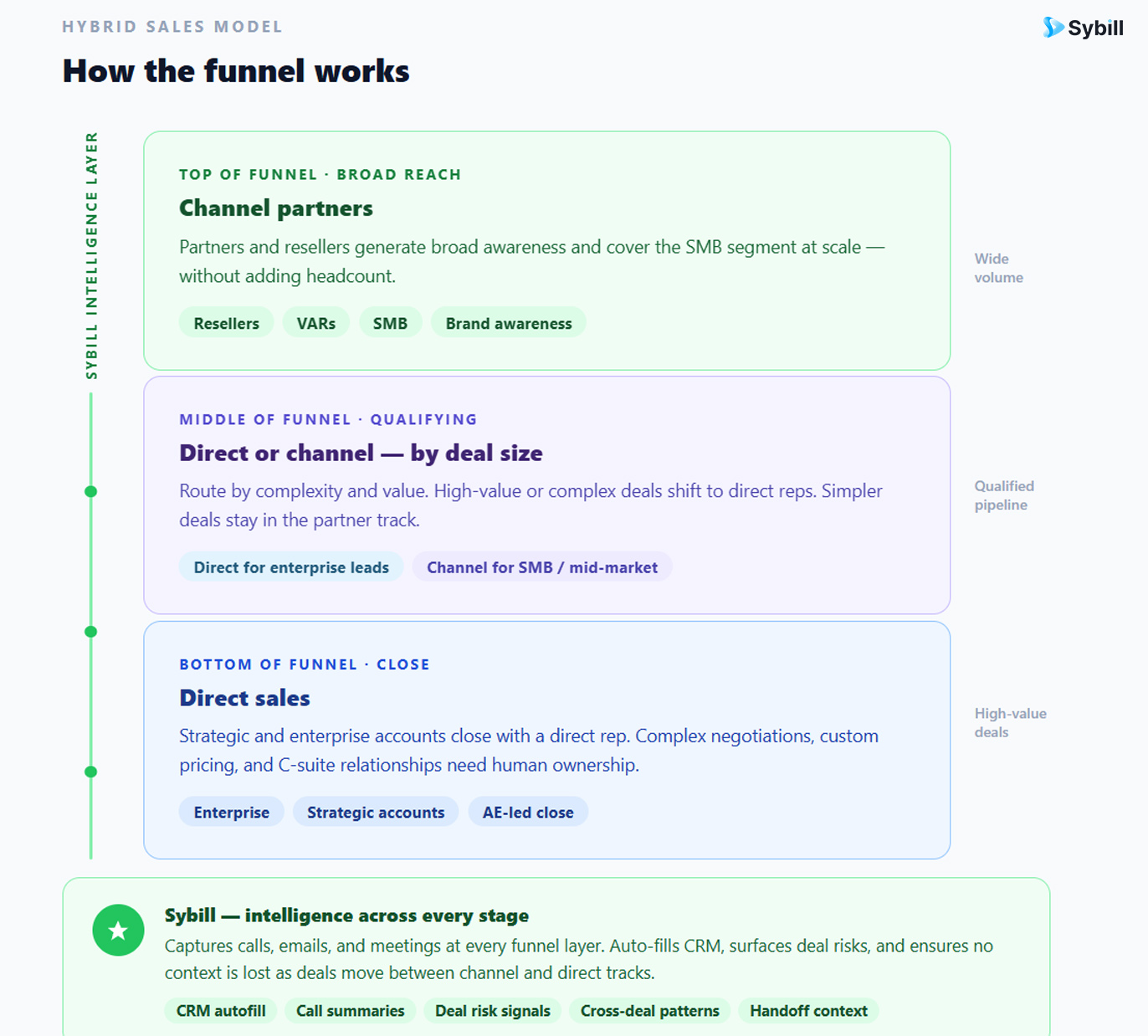Image resolution: width=1148 pixels, height=1036 pixels.
Task: Select the Resellers tag
Action: point(227,323)
